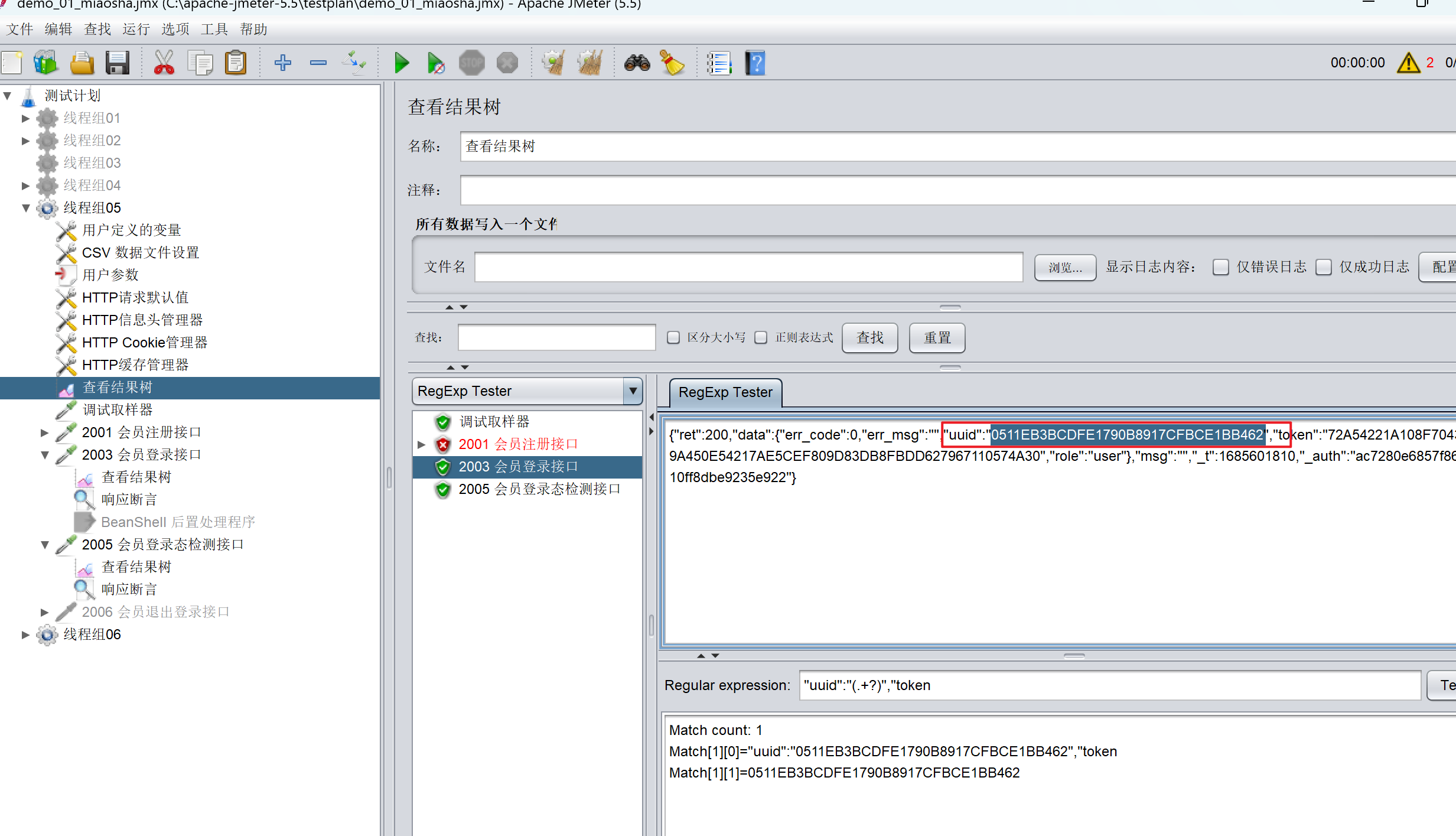Click the Regular expression input field
The width and height of the screenshot is (1456, 836).
(x=1109, y=685)
